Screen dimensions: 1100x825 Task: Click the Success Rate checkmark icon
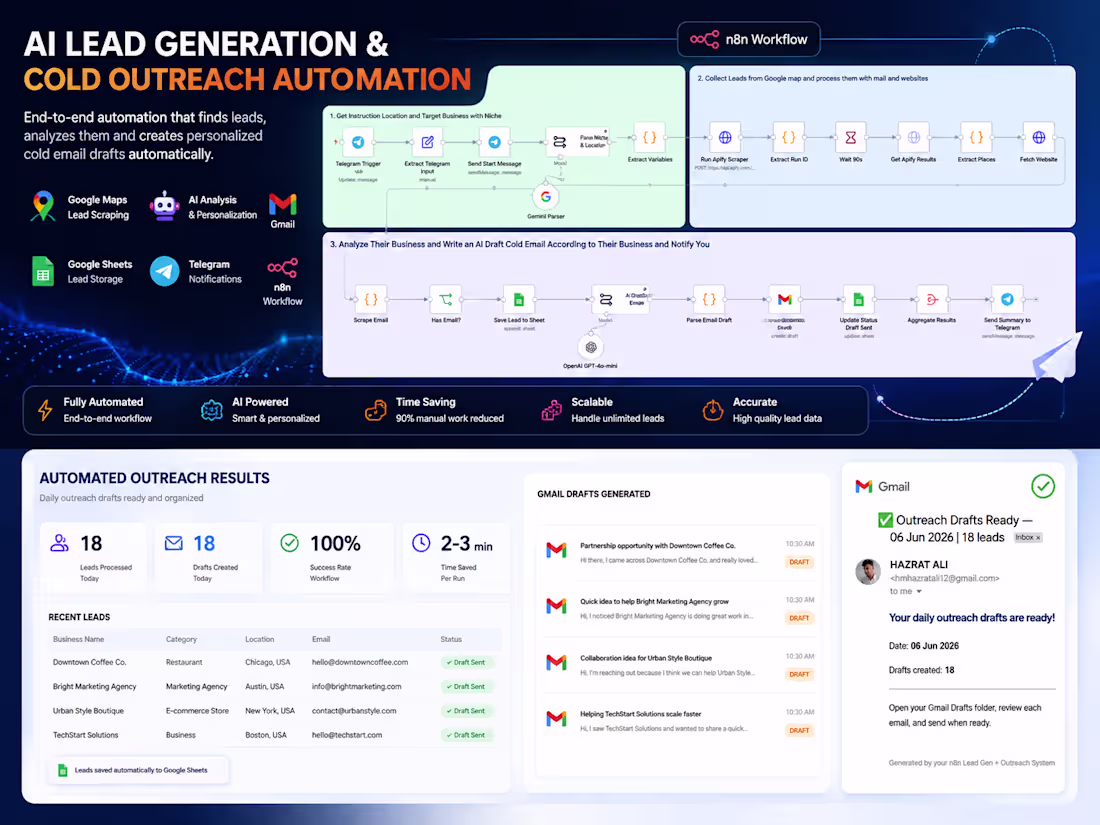pyautogui.click(x=290, y=543)
